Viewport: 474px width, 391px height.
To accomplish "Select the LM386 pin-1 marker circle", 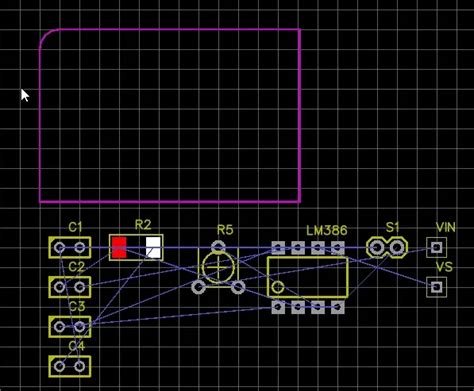I will 278,287.
